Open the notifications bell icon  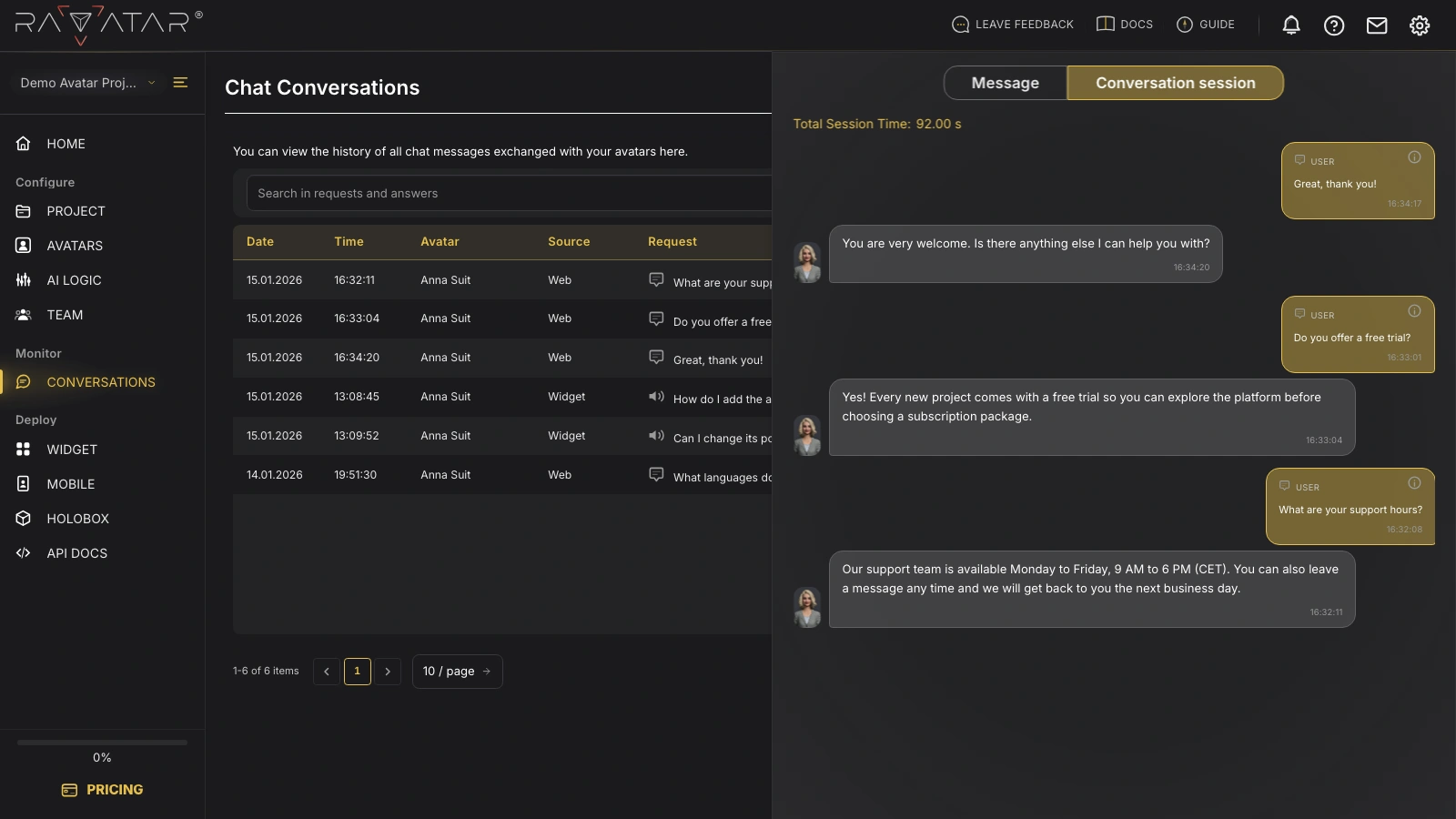tap(1291, 25)
